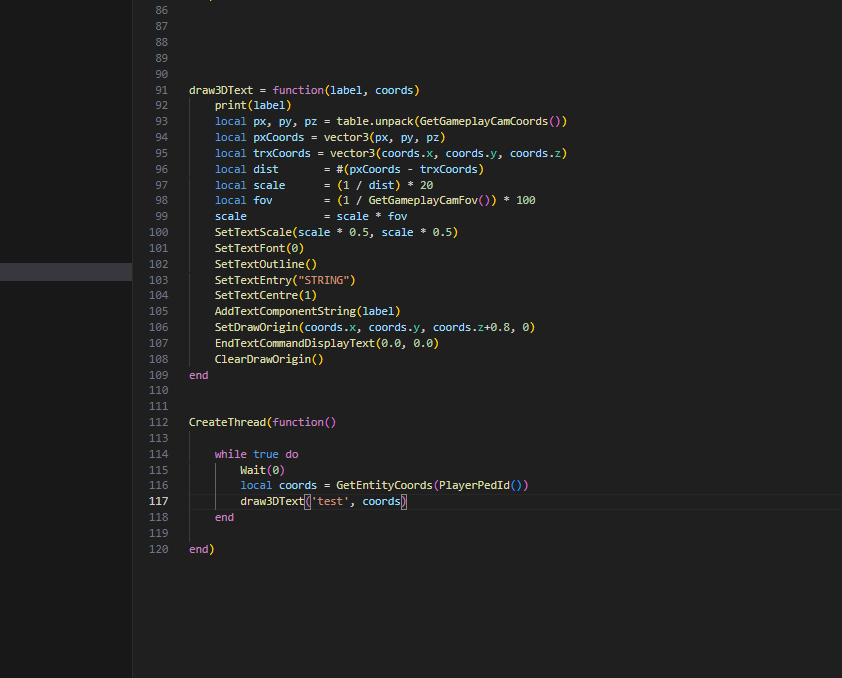
Task: Click the "STRING" text literal
Action: click(319, 280)
